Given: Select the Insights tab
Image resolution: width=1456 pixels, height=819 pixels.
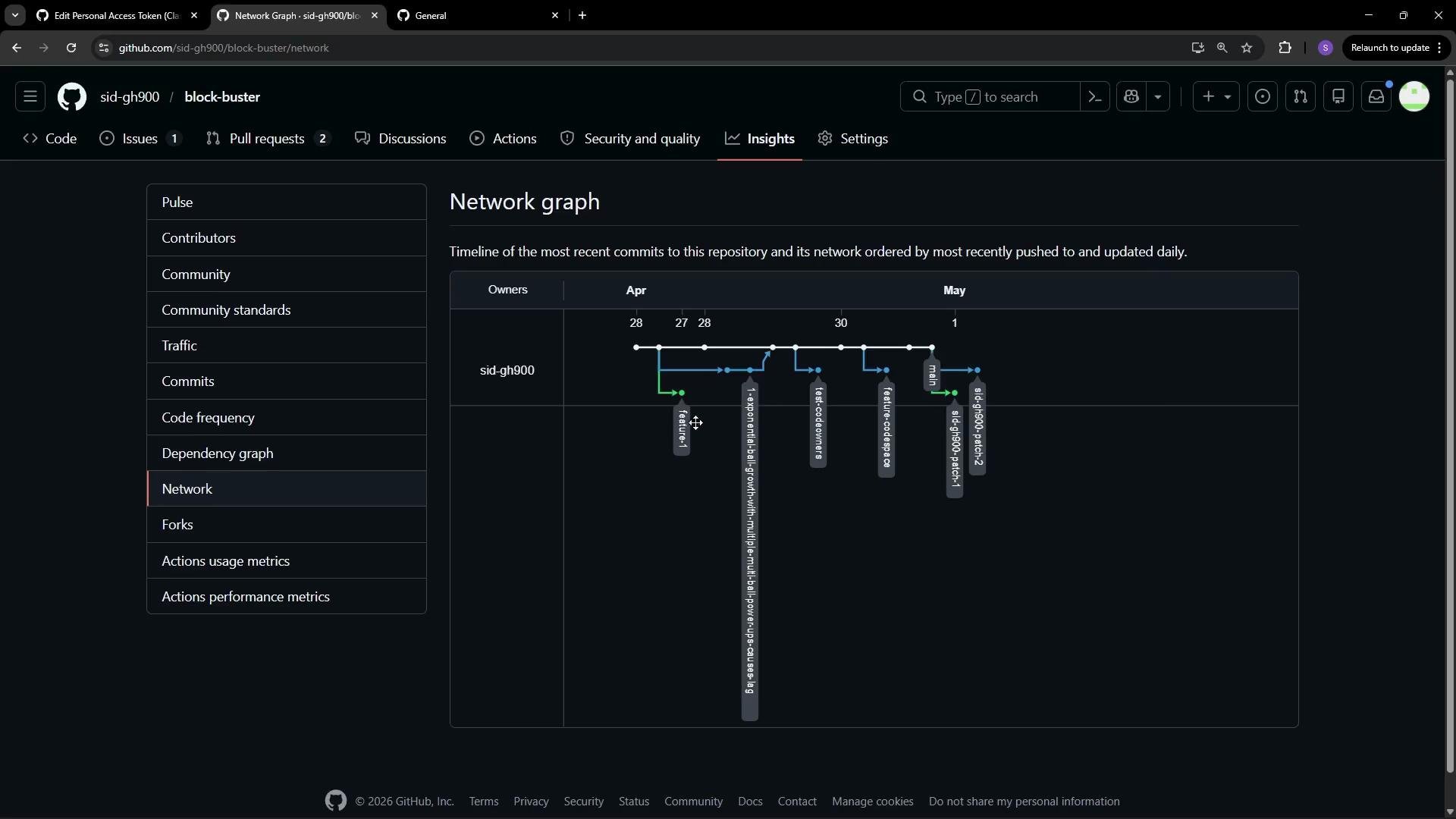Looking at the screenshot, I should pyautogui.click(x=760, y=139).
